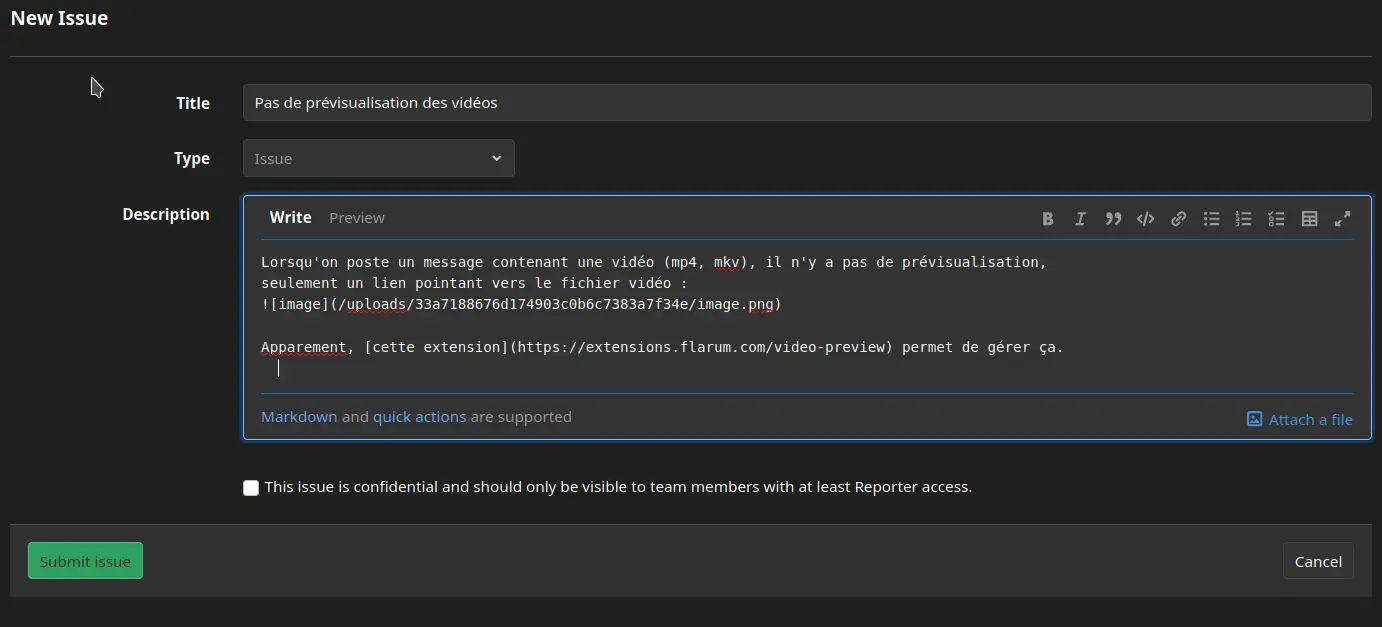Apply bold formatting in description toolbar
The image size is (1382, 627).
coord(1047,219)
